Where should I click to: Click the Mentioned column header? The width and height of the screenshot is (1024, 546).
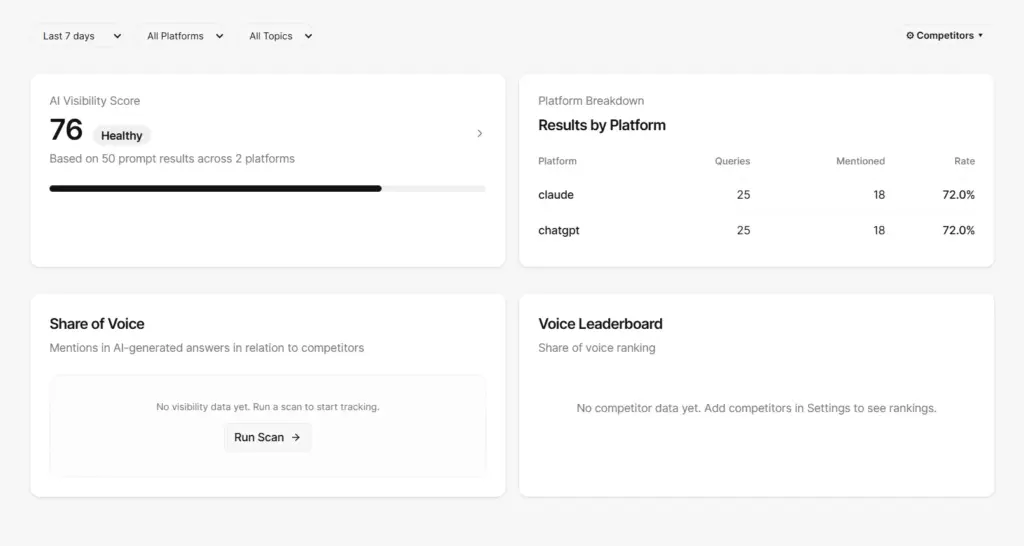(x=860, y=161)
